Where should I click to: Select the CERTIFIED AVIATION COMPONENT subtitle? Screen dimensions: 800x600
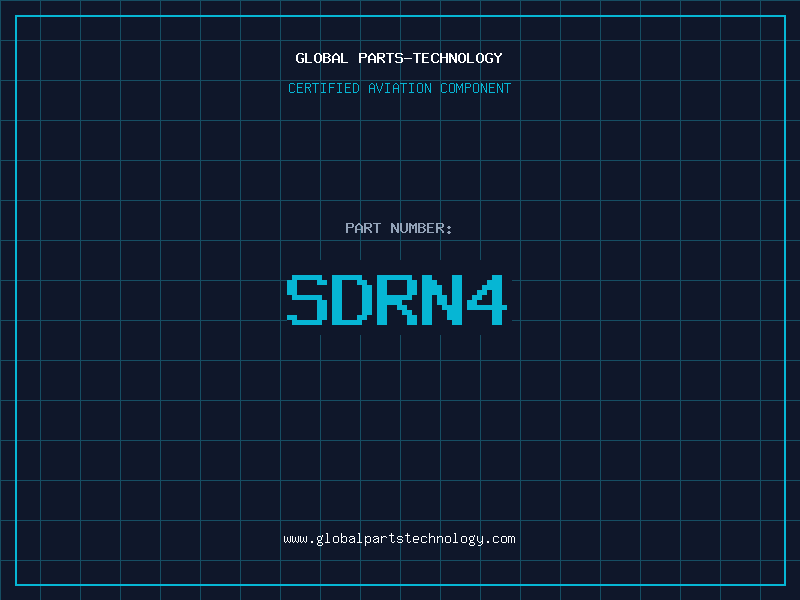[x=399, y=88]
